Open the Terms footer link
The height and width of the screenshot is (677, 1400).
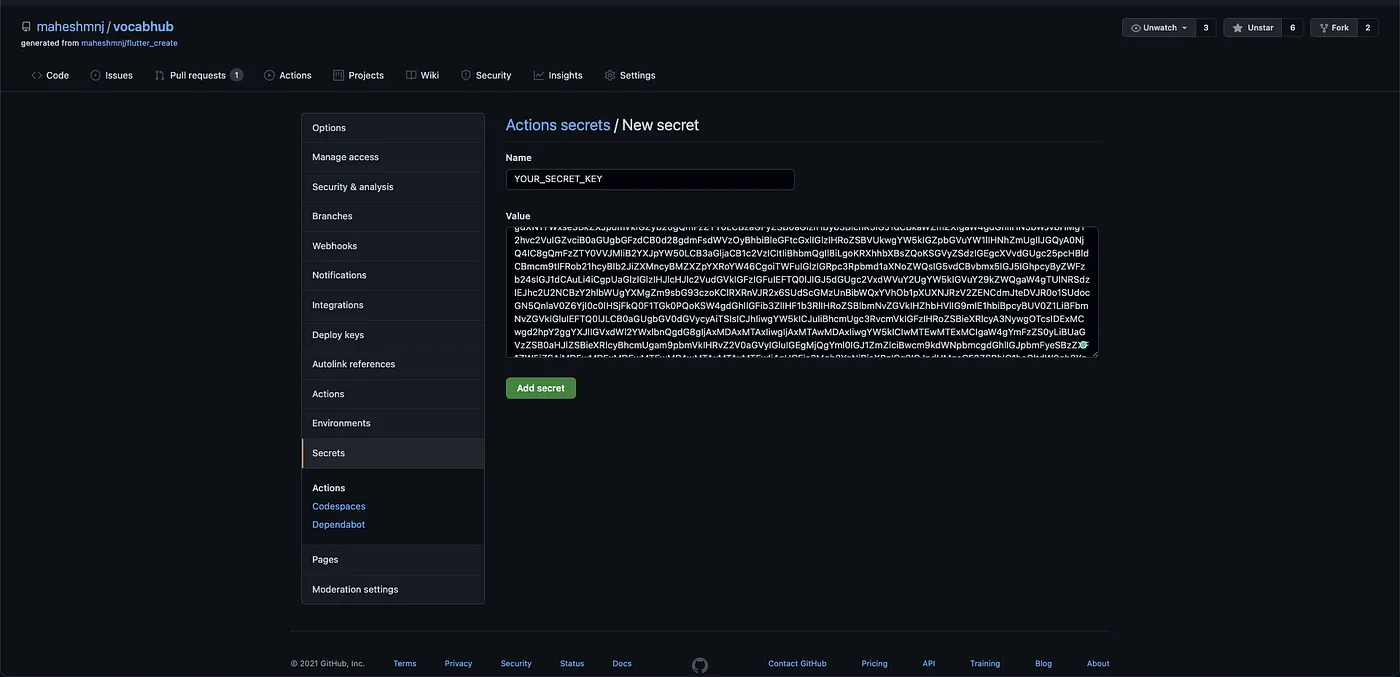pyautogui.click(x=405, y=664)
